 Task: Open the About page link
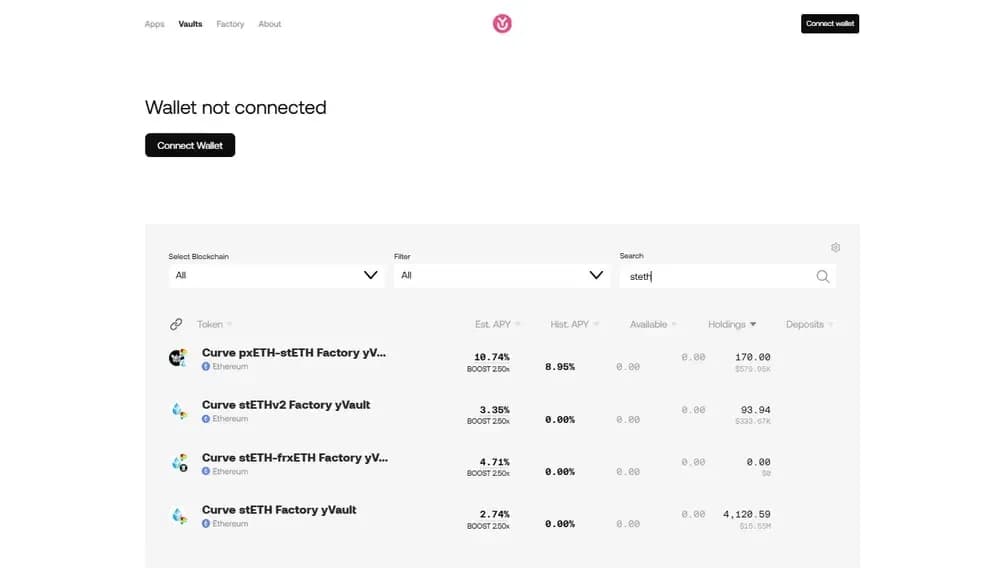tap(270, 24)
